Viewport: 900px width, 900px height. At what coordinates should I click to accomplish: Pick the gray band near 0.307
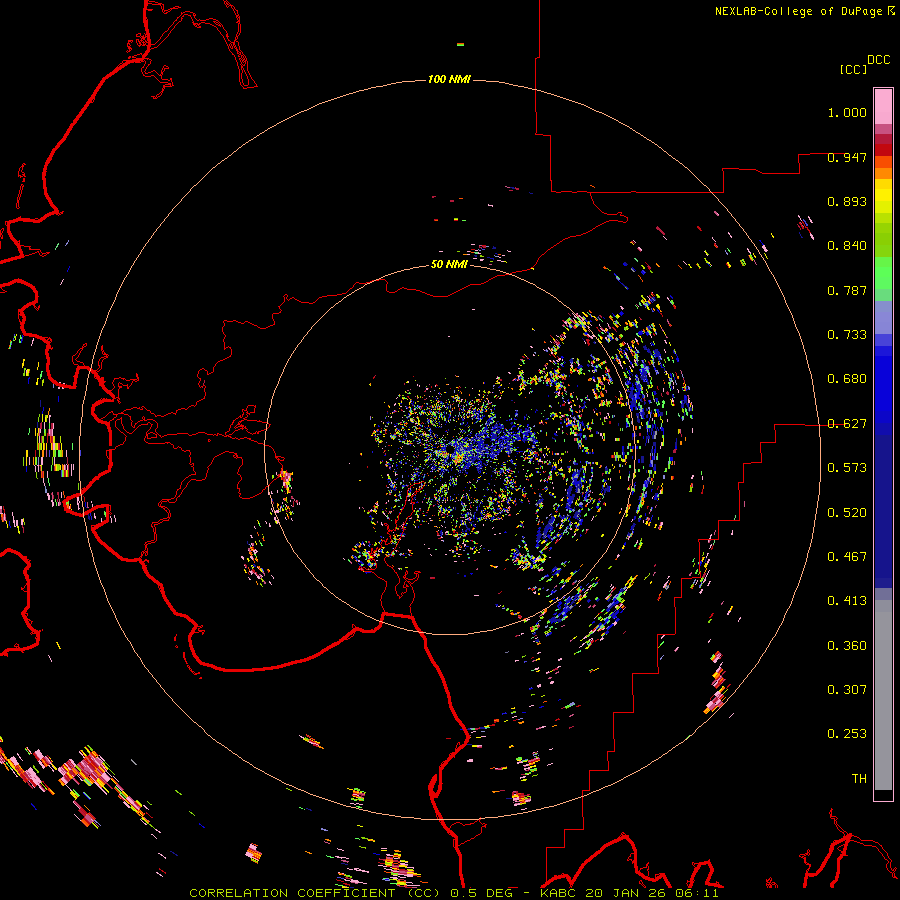(883, 700)
